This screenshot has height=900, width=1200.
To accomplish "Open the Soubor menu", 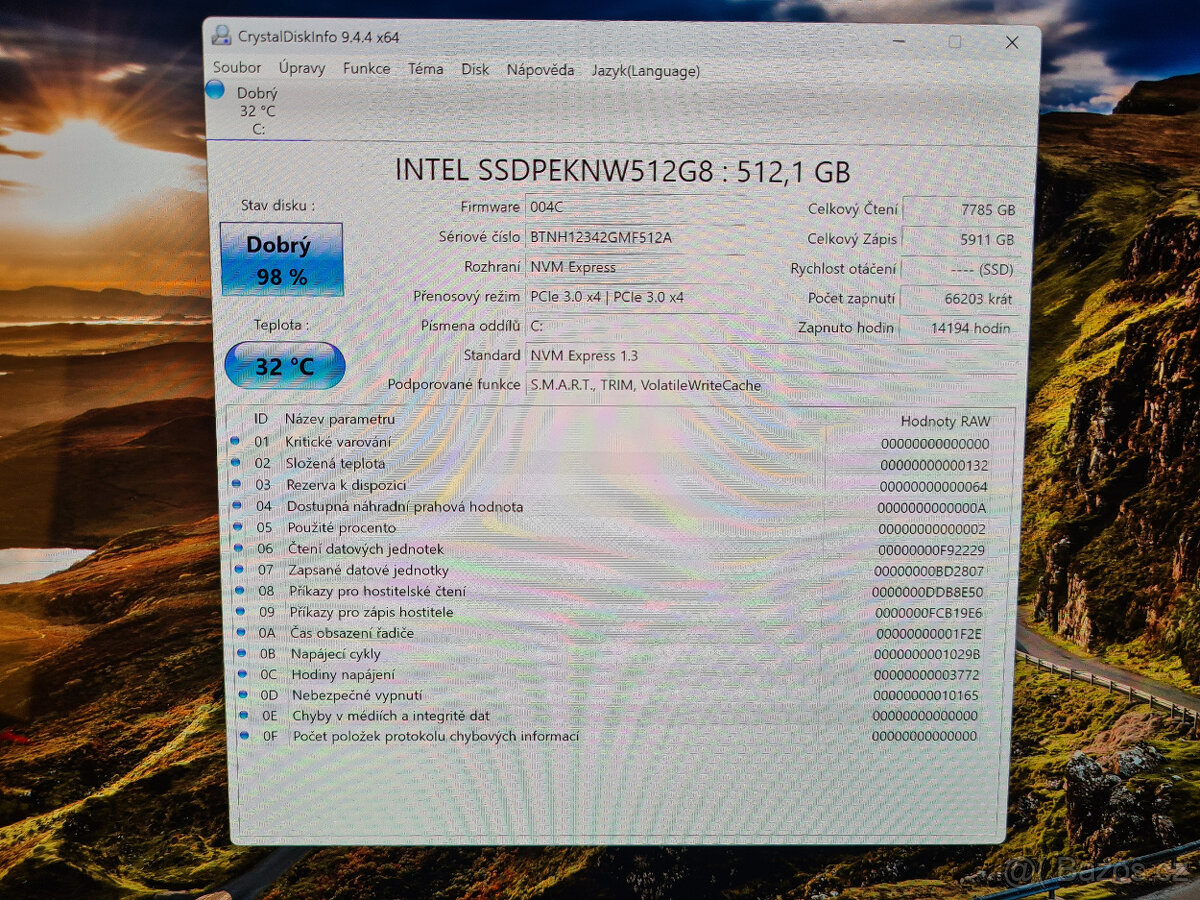I will coord(237,67).
